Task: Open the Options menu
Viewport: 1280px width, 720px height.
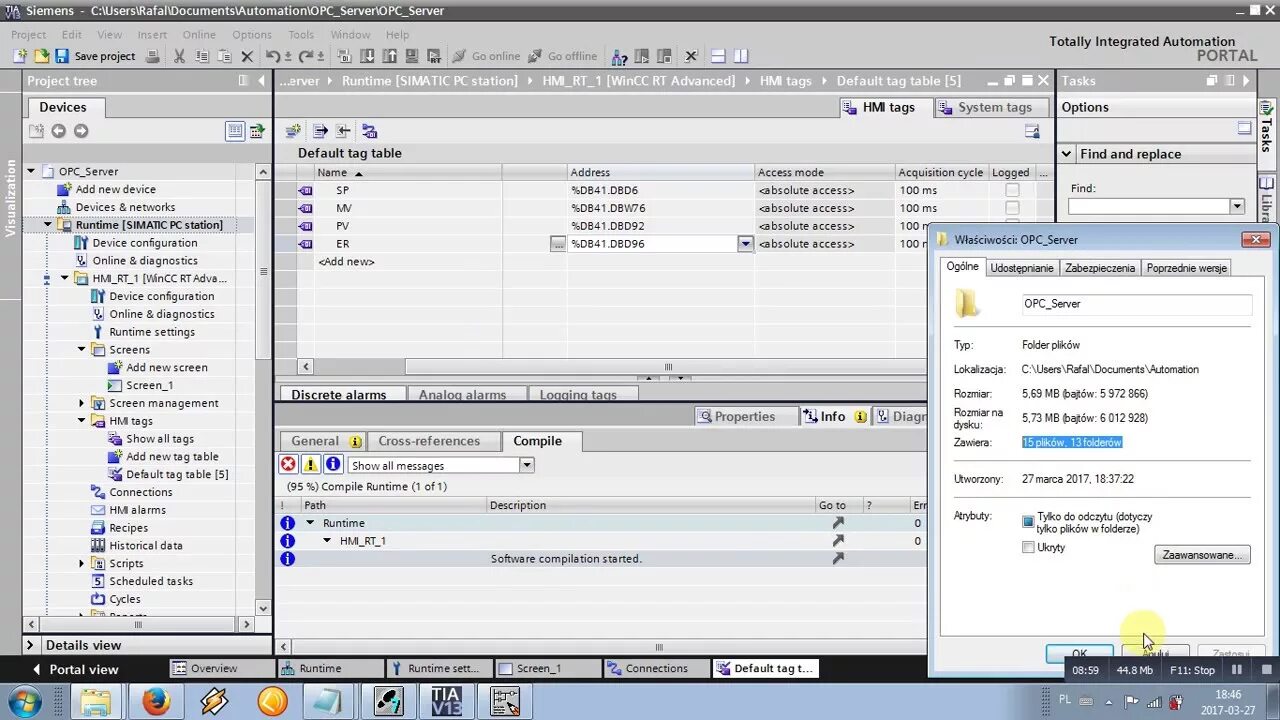Action: tap(252, 34)
